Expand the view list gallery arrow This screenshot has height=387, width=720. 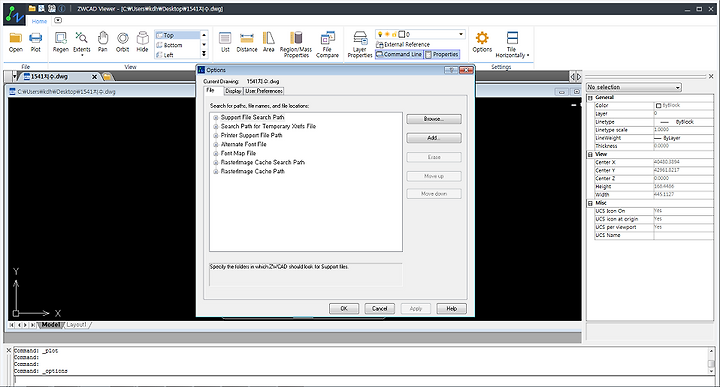204,55
